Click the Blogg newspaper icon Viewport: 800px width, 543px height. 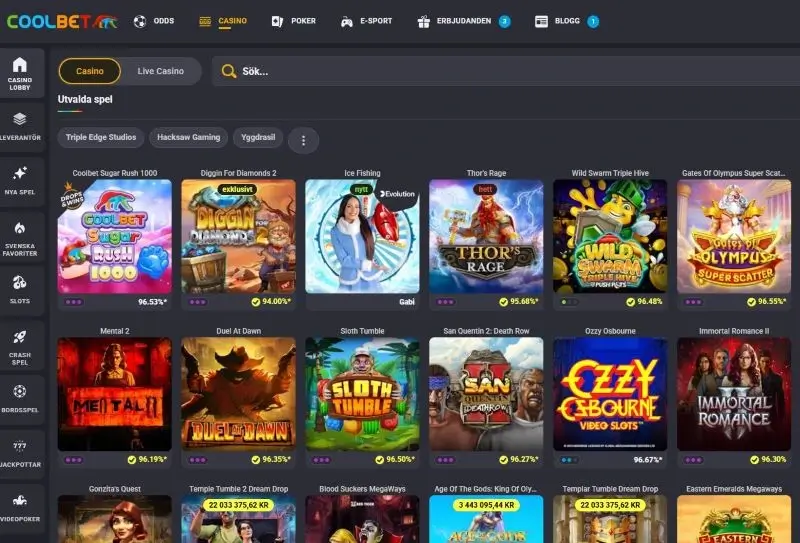pyautogui.click(x=541, y=21)
